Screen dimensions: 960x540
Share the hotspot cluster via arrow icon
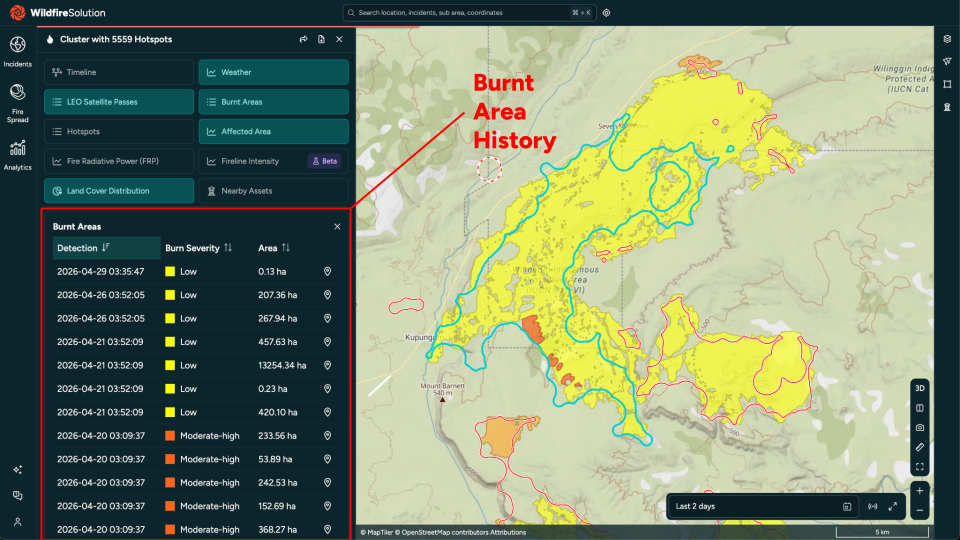point(303,39)
